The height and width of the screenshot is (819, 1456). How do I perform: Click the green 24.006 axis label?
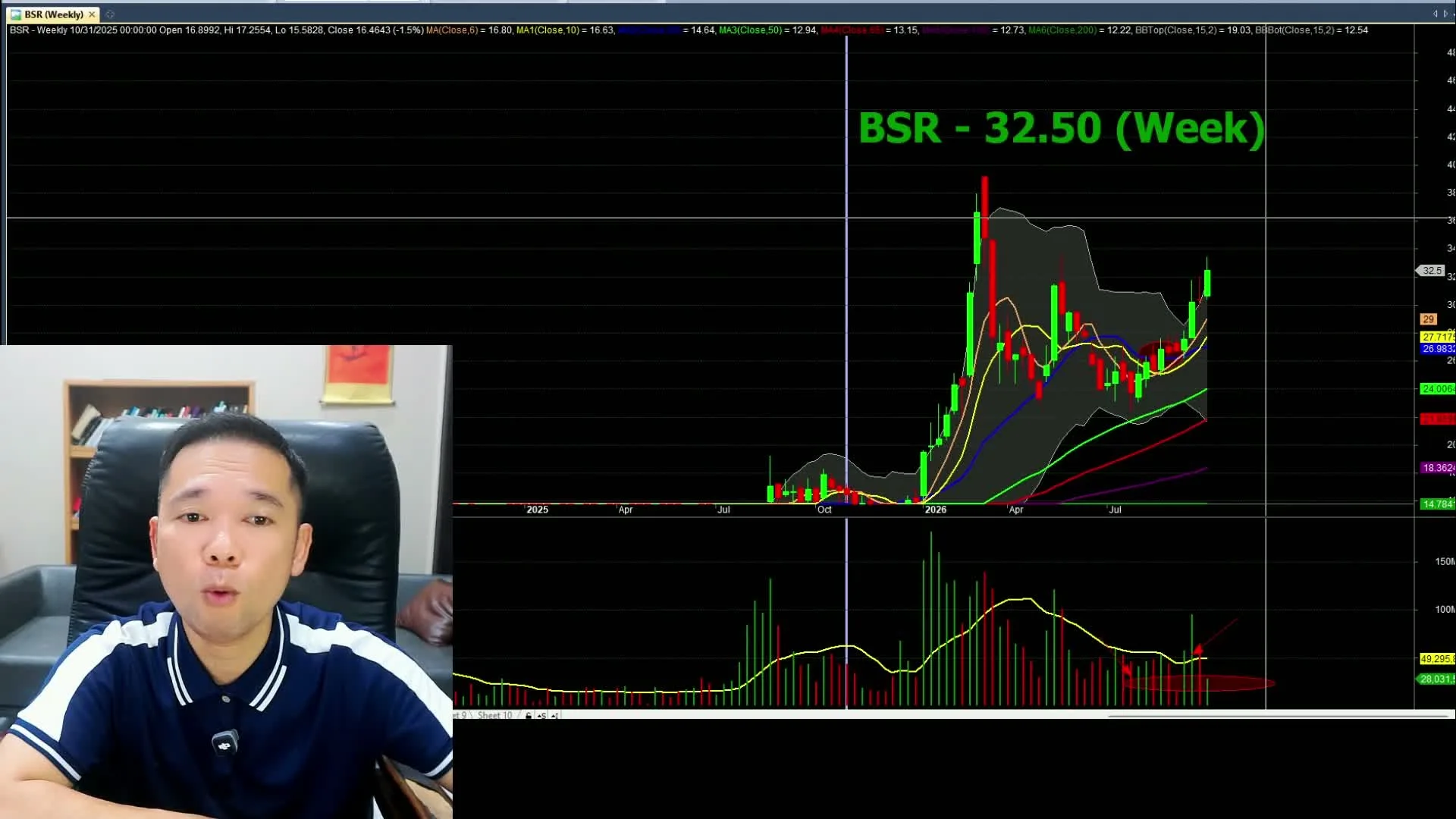tap(1438, 389)
